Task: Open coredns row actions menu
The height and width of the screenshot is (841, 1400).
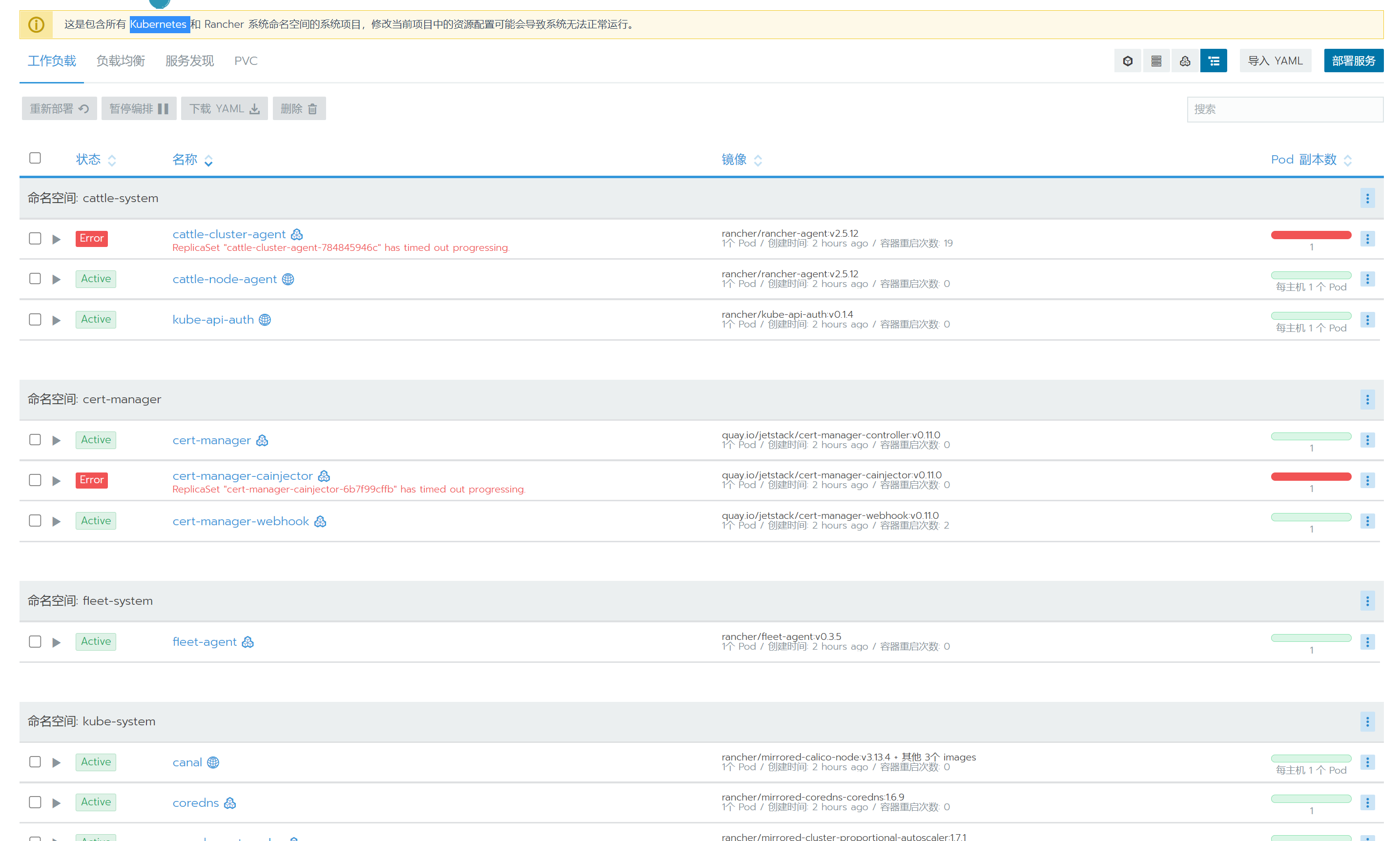Action: click(1367, 802)
